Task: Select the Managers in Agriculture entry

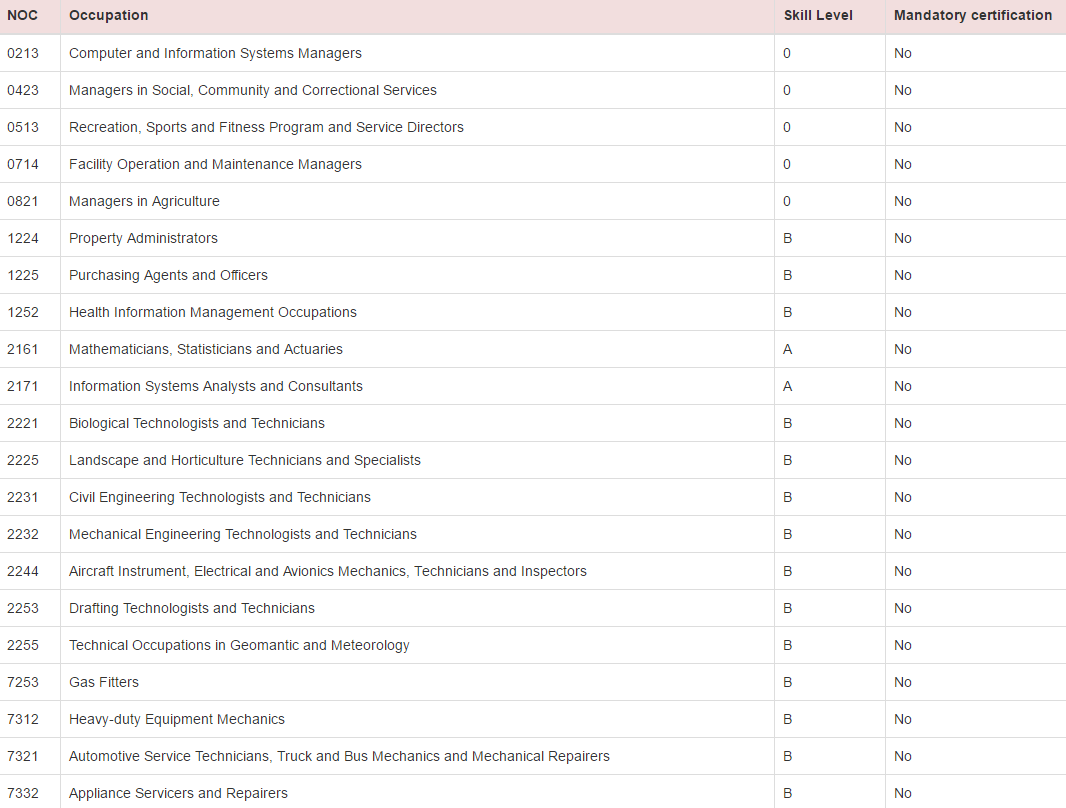Action: [144, 201]
